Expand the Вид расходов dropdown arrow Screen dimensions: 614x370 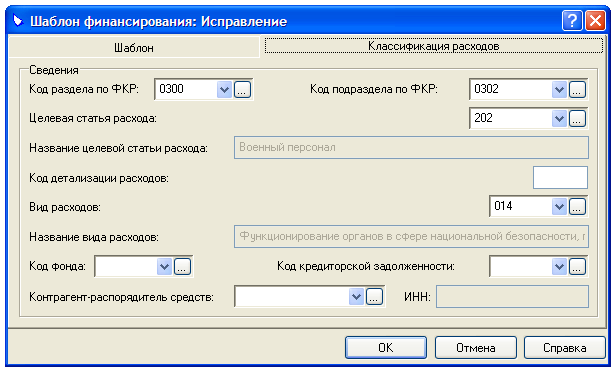click(x=560, y=207)
